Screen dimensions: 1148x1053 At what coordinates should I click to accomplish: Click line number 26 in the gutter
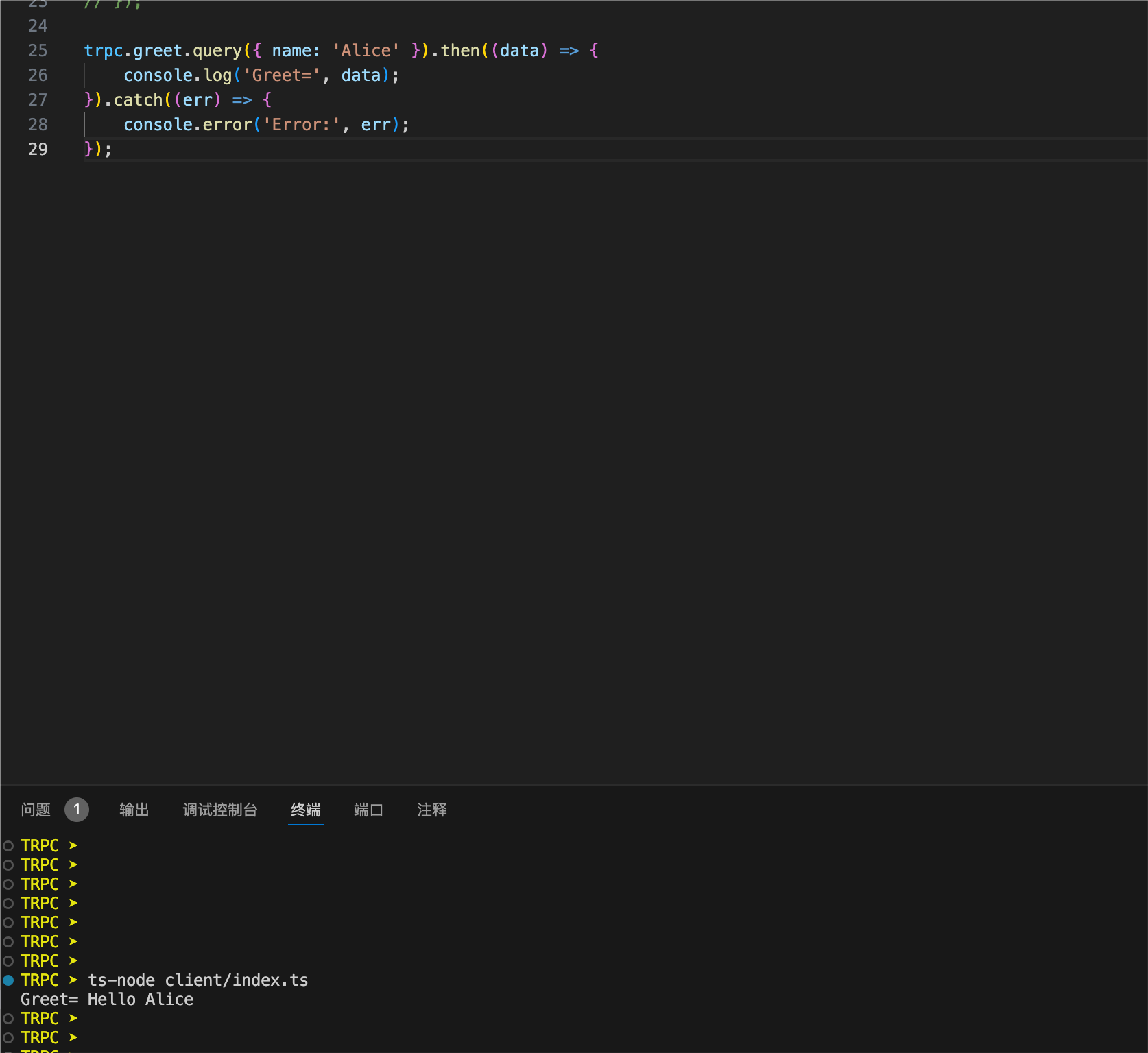click(x=38, y=75)
